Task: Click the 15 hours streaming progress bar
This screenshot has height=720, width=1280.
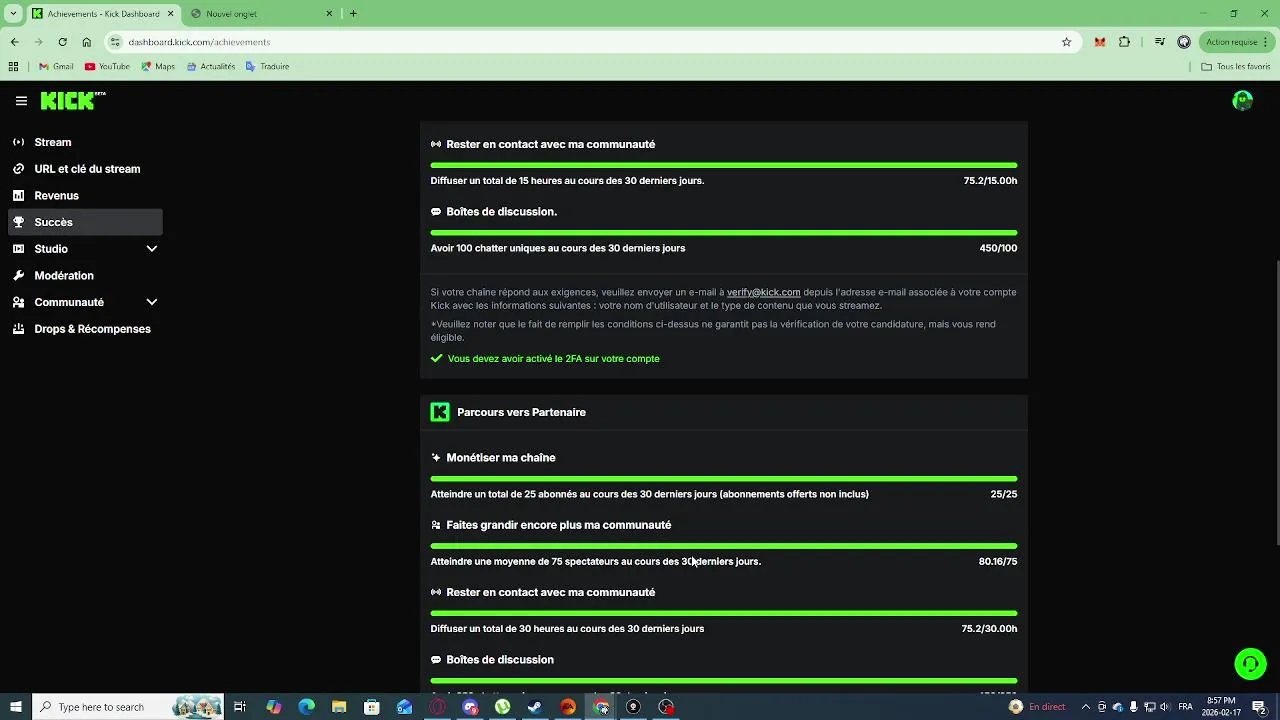Action: [x=724, y=165]
